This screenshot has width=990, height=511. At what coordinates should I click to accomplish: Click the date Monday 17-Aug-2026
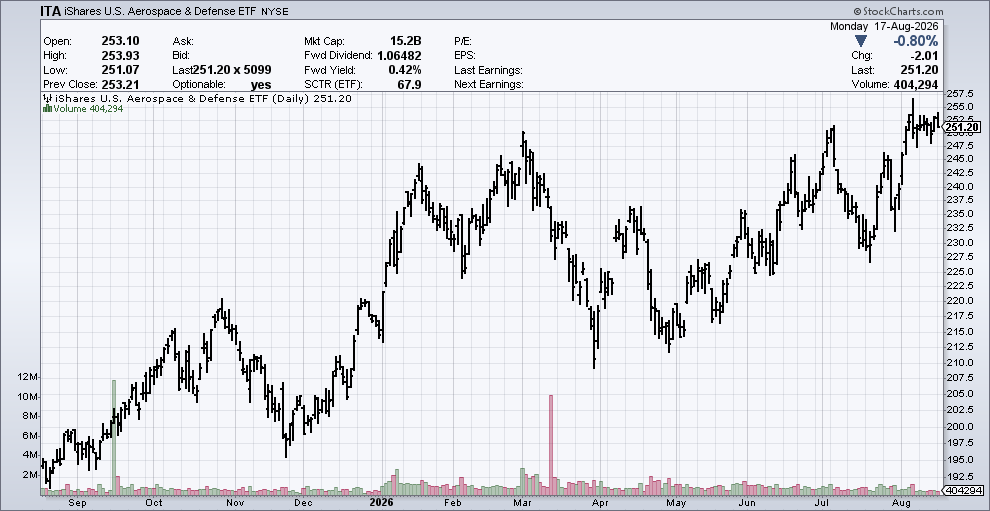click(884, 27)
